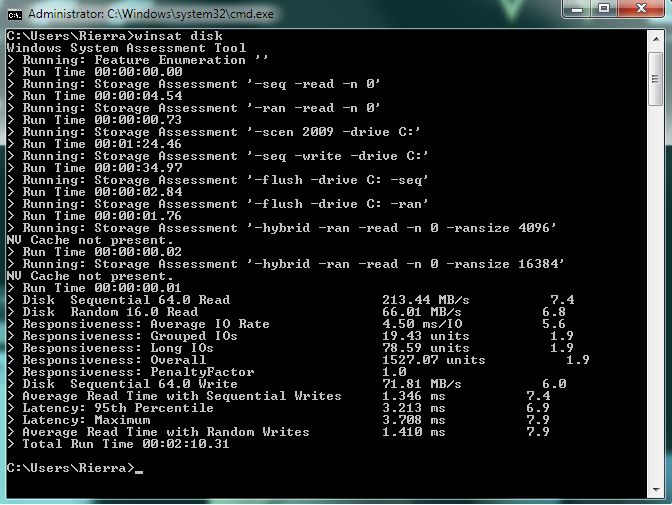Click the 3.213 ms value
The image size is (672, 505).
[414, 408]
